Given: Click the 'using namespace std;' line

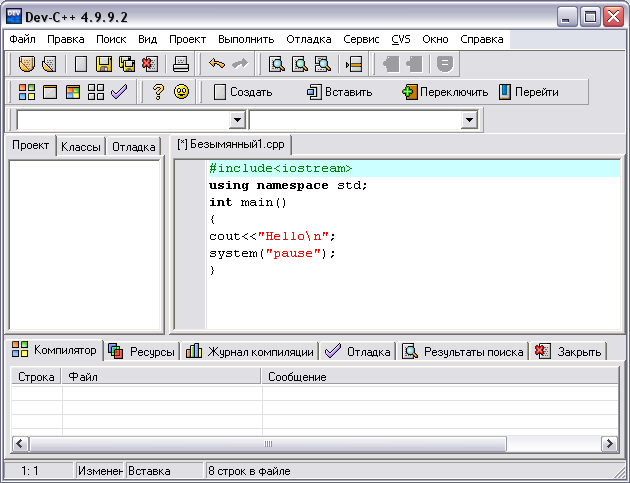Looking at the screenshot, I should point(288,185).
